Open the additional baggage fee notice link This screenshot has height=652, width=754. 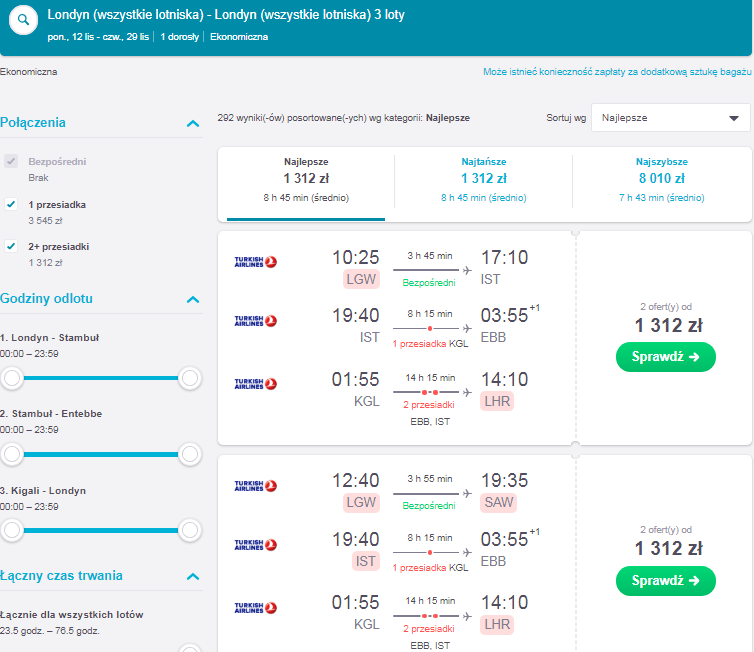[x=617, y=72]
